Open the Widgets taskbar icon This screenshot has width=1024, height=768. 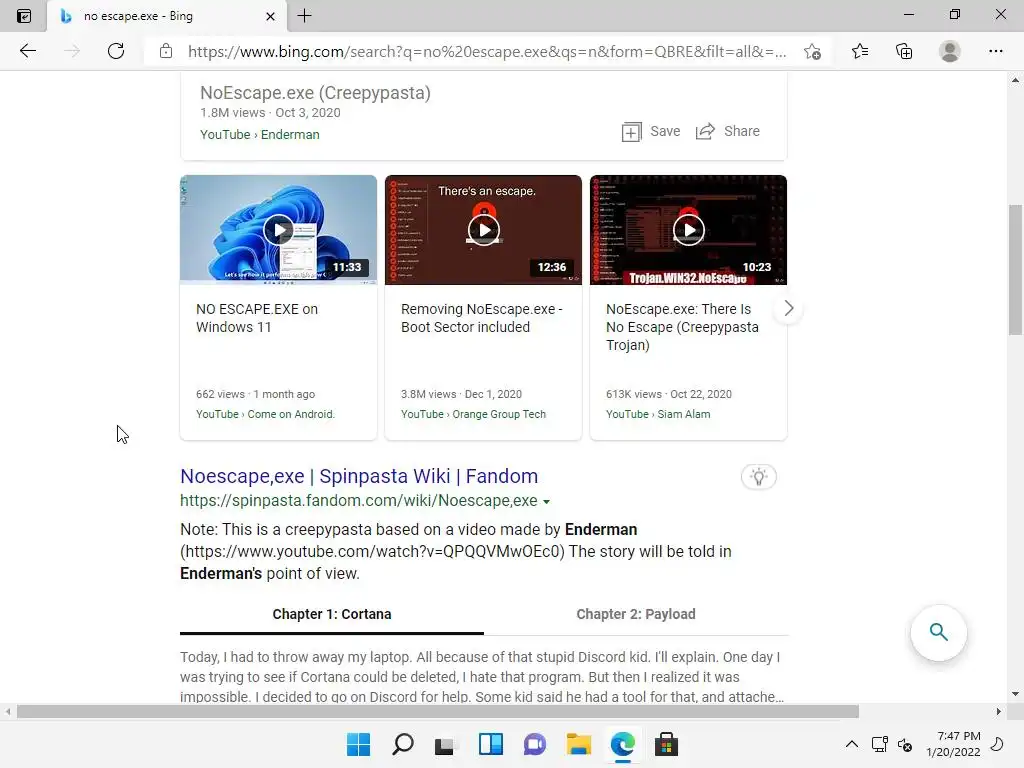click(x=490, y=744)
